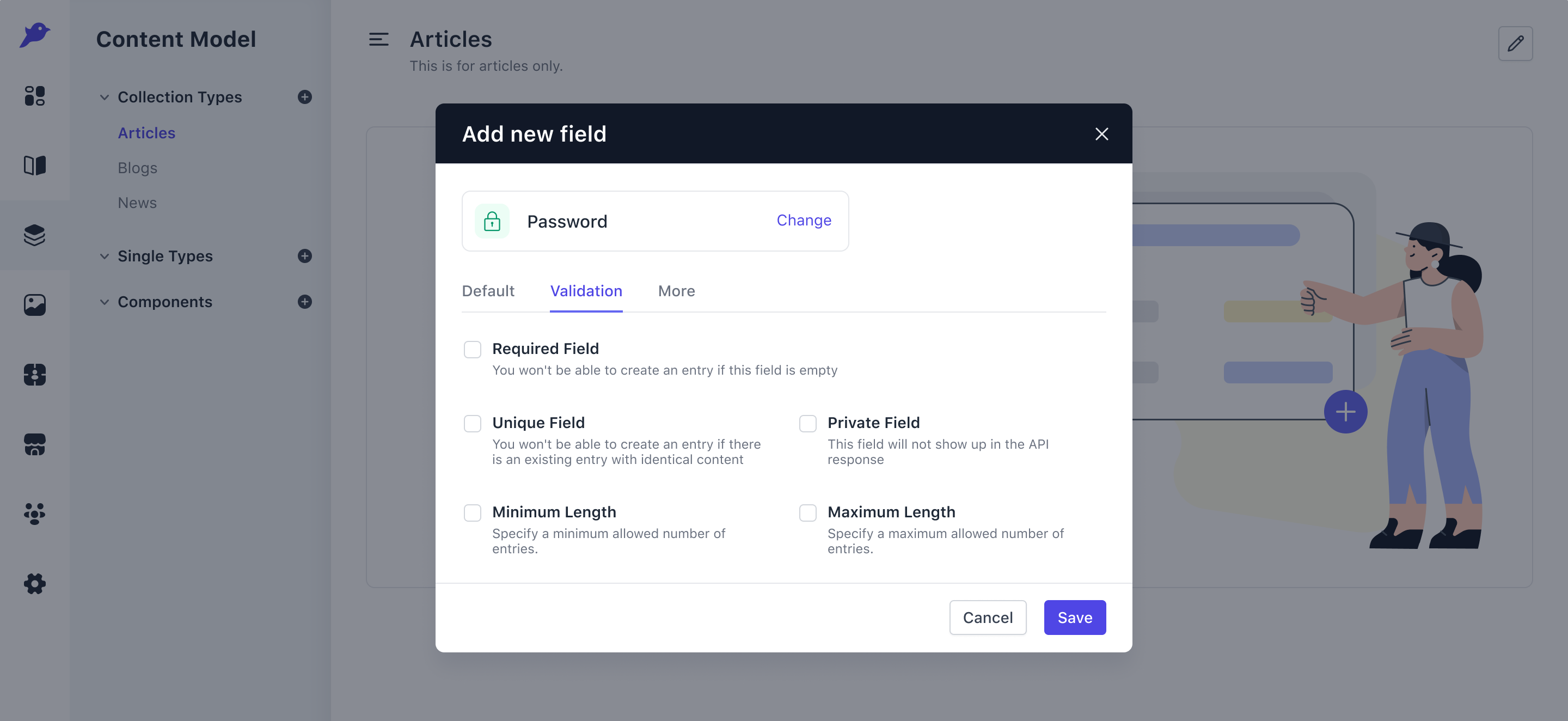Open the settings gear sidebar icon
The image size is (1568, 721).
tap(35, 583)
